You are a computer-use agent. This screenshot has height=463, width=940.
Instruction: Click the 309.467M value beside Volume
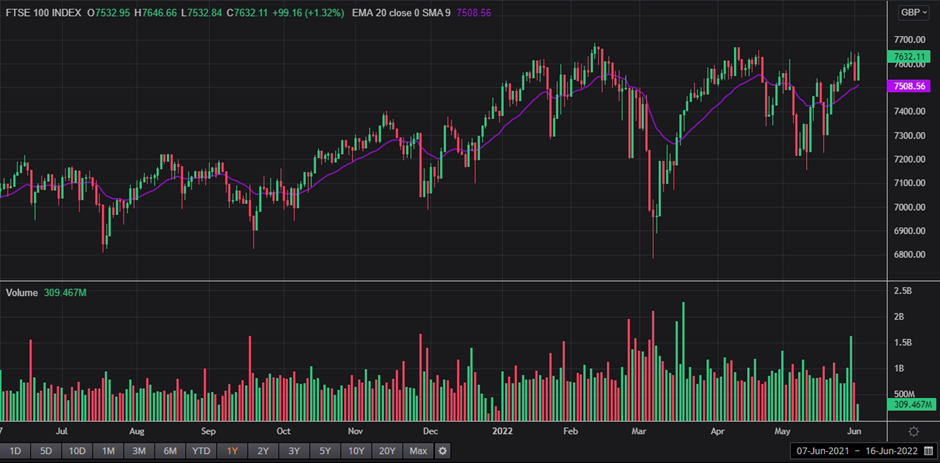click(x=65, y=293)
